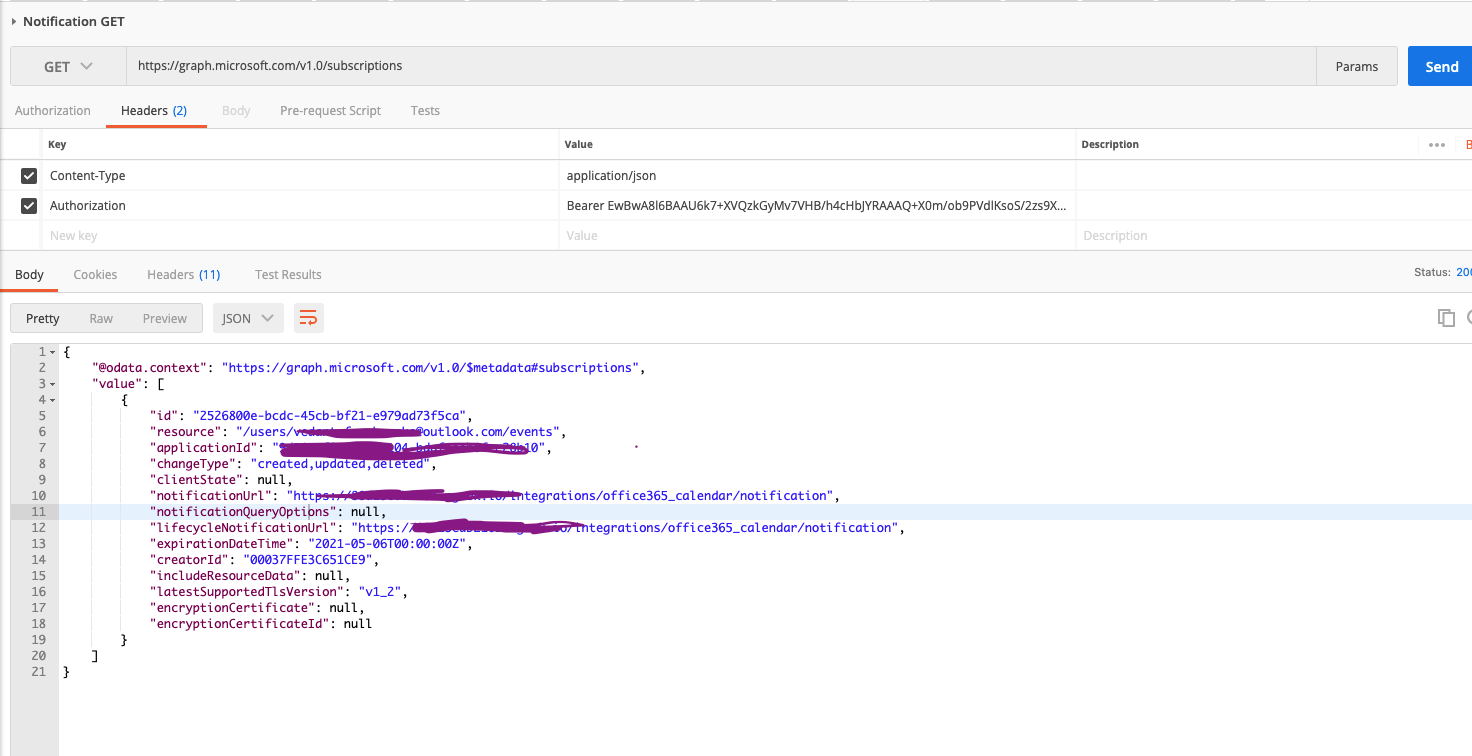Copy response with the clipboard icon
Screen dimensions: 1472x756
(x=1446, y=318)
